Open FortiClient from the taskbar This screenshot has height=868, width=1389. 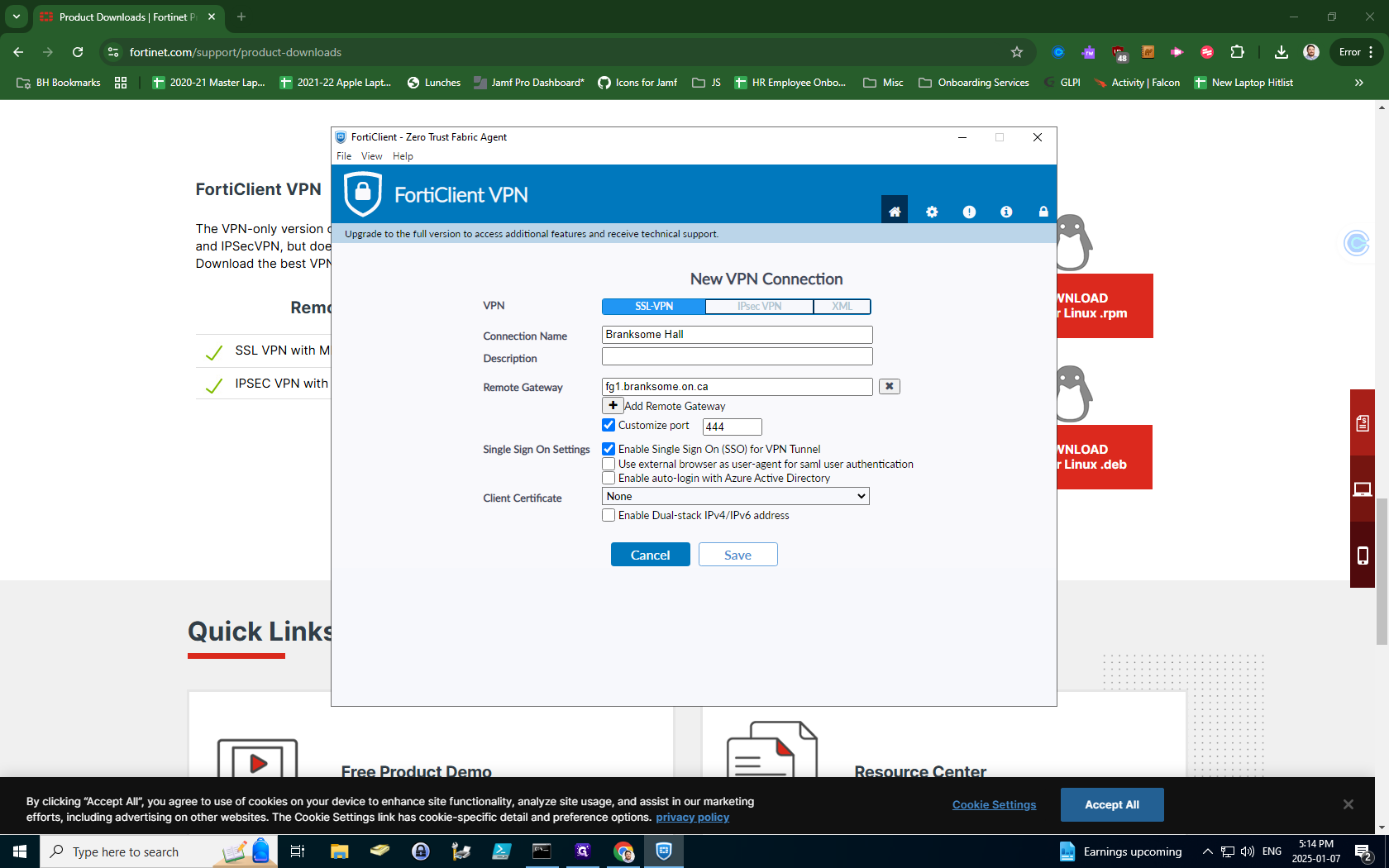pyautogui.click(x=664, y=851)
